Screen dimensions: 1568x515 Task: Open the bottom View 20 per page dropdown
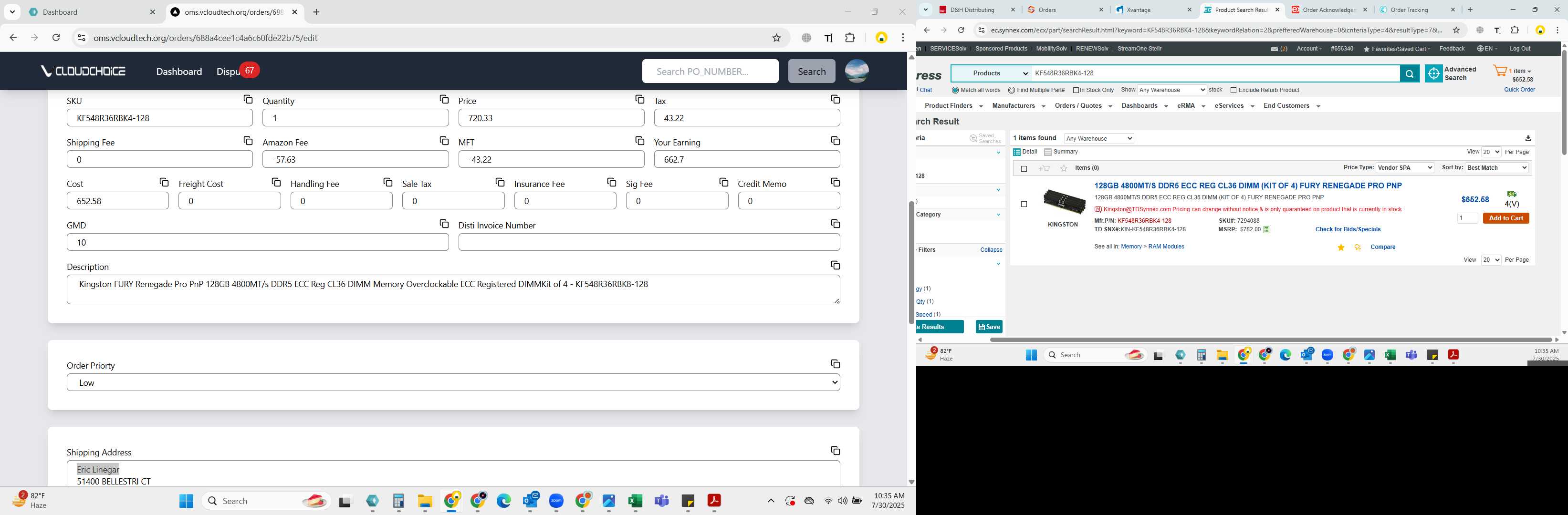click(x=1491, y=259)
